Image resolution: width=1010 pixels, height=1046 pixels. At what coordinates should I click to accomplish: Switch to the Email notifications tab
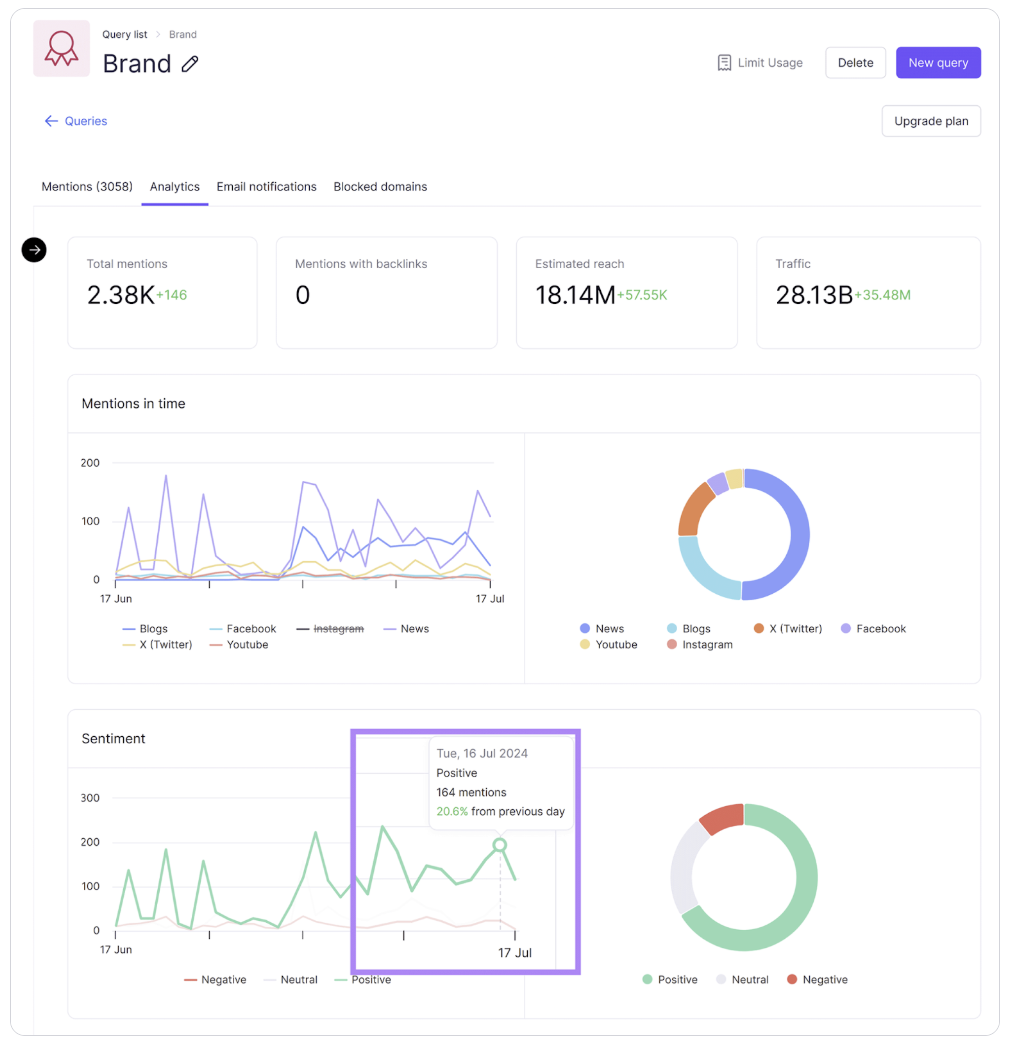tap(266, 187)
